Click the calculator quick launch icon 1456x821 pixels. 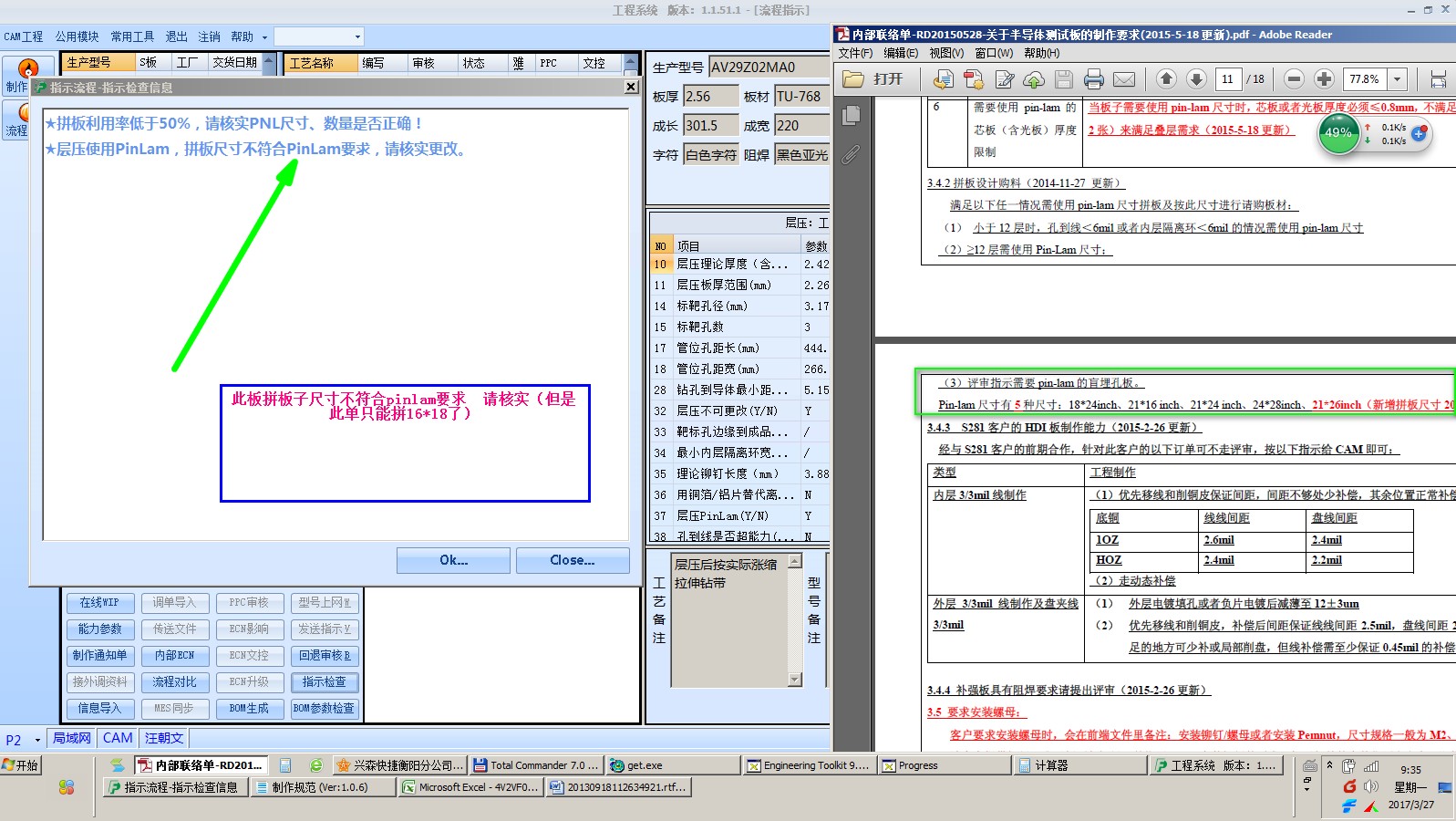point(285,765)
